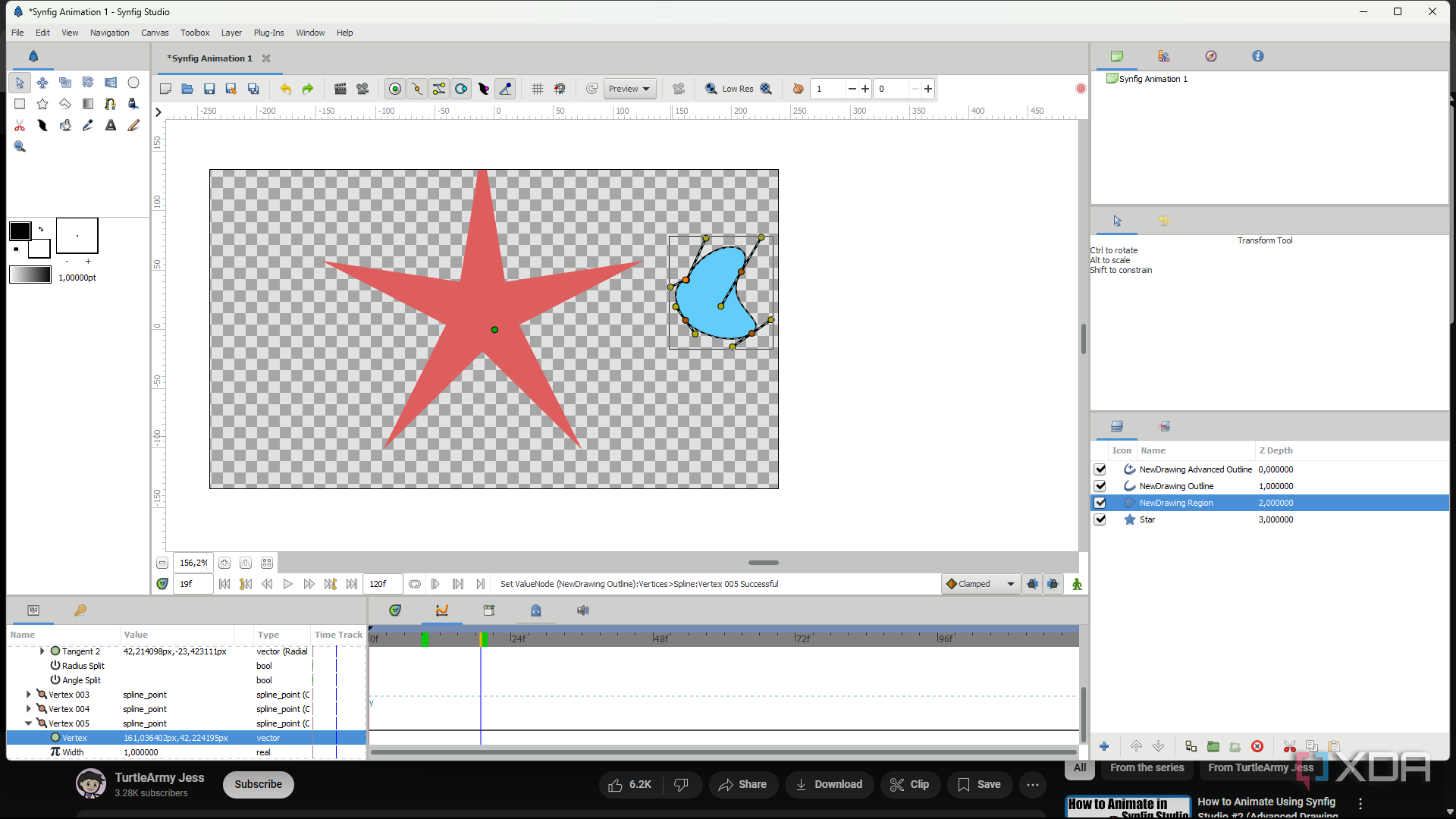Screen dimensions: 1456x819
Task: Click the gradient swatch in toolbox
Action: (x=30, y=275)
